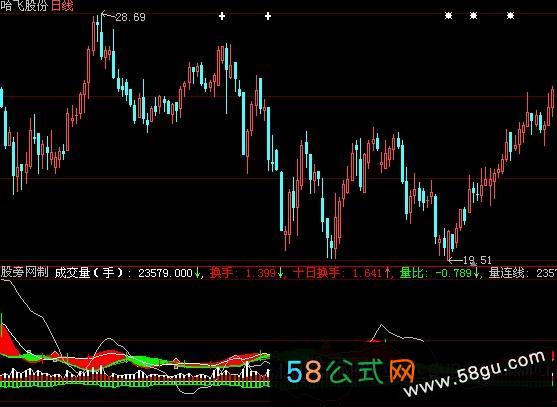
Task: Select the first white star signal marker
Action: [449, 16]
